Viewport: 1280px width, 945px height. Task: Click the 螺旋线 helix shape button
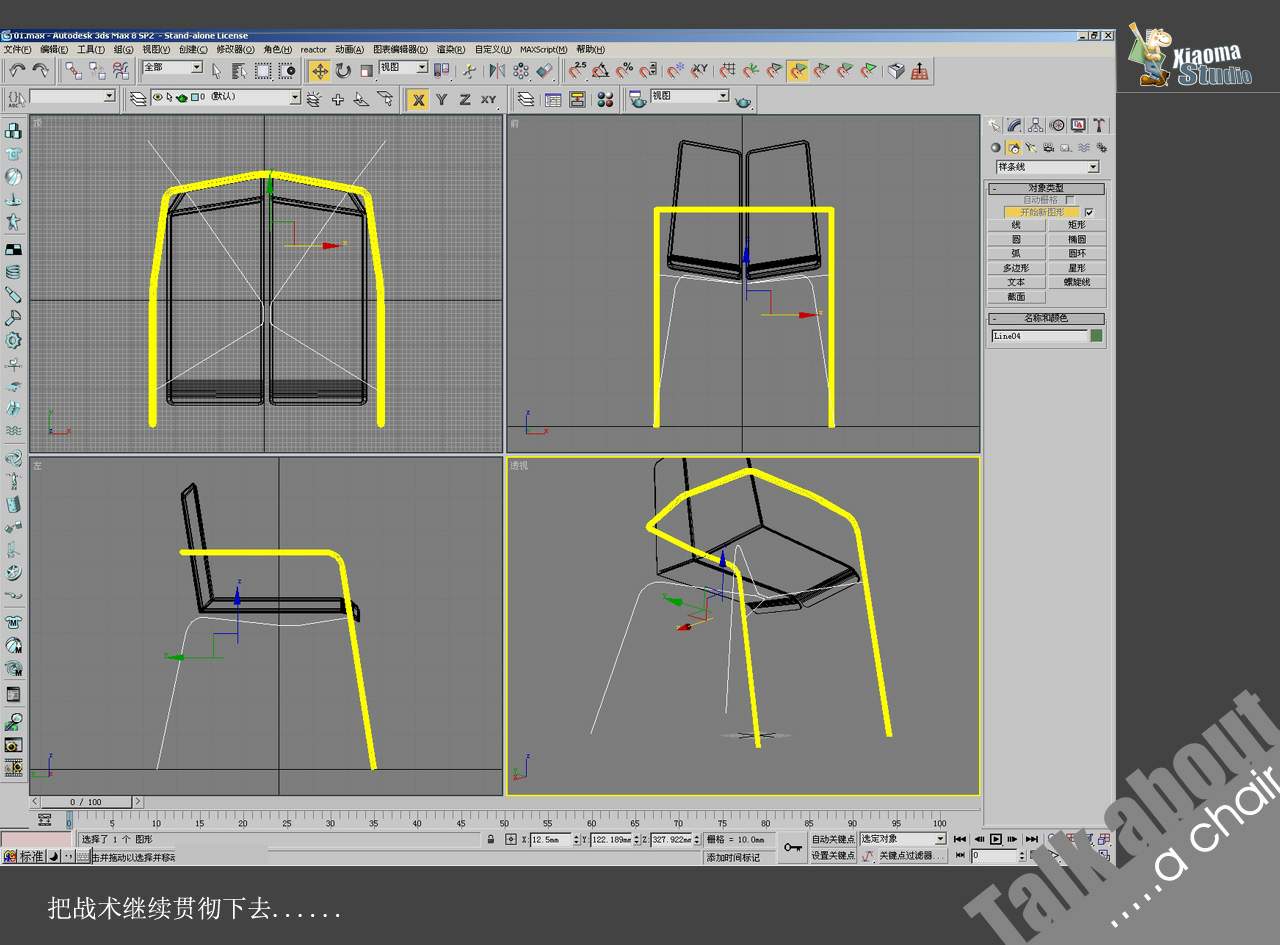[x=1076, y=282]
